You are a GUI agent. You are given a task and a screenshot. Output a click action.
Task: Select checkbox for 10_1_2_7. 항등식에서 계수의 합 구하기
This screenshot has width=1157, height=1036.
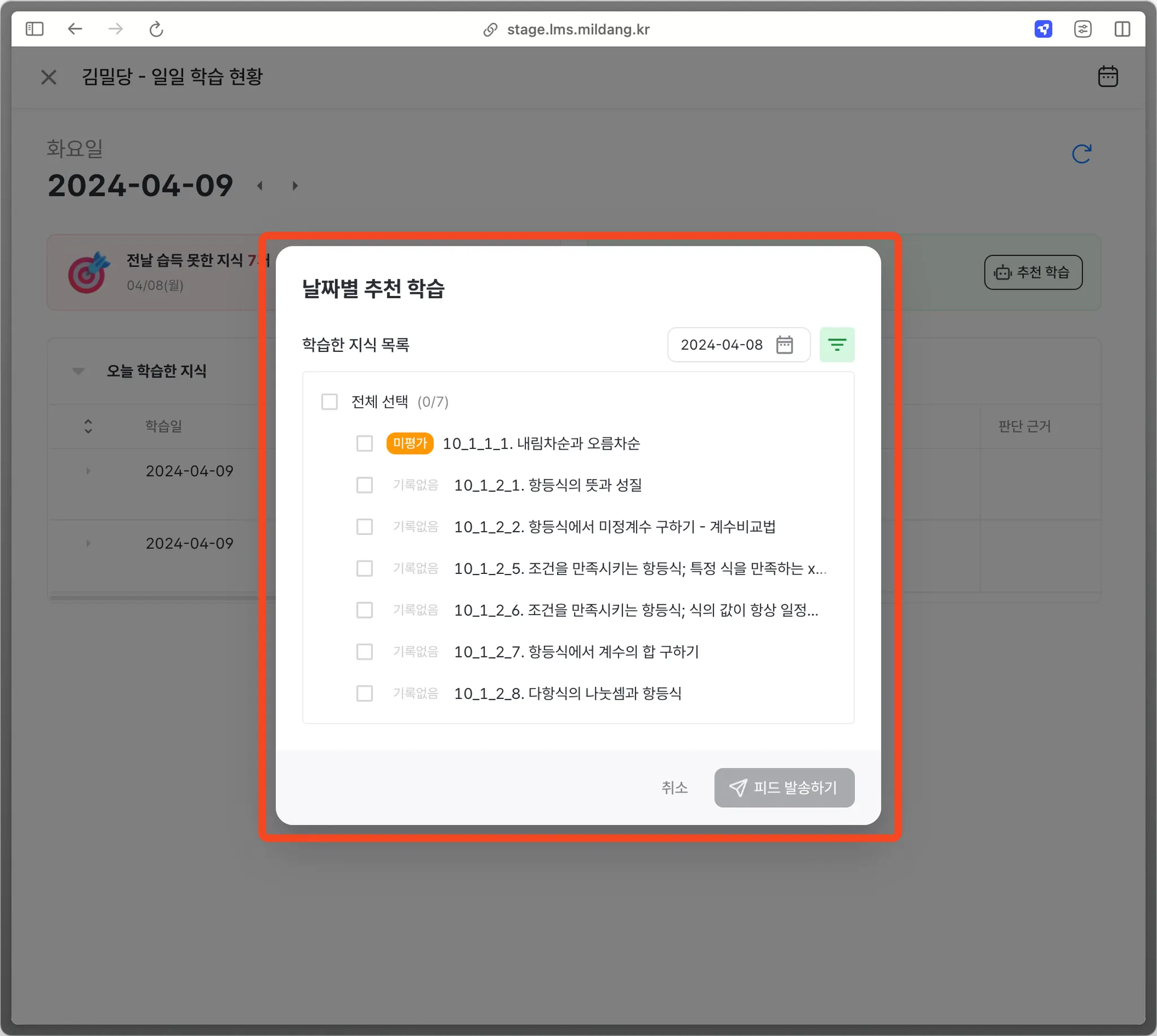coord(364,652)
